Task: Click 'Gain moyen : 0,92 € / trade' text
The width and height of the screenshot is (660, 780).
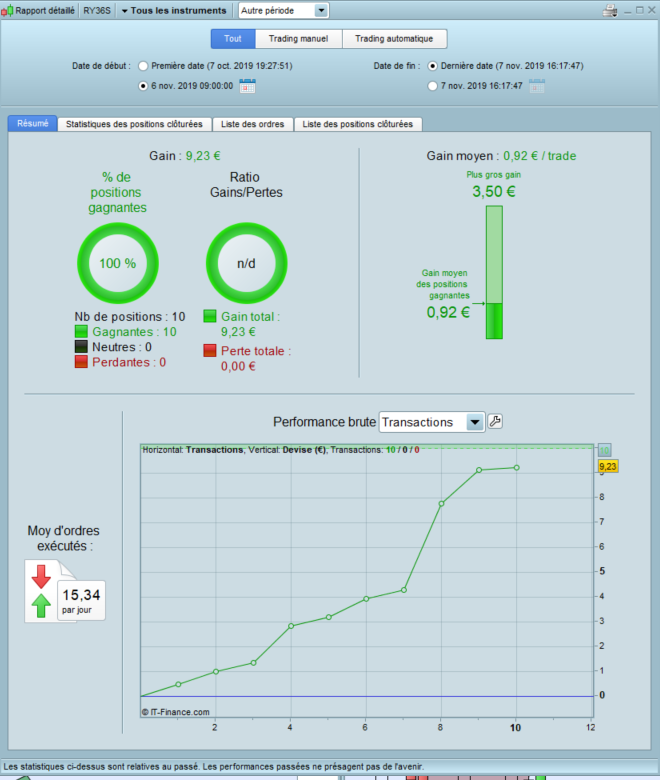Action: coord(501,156)
